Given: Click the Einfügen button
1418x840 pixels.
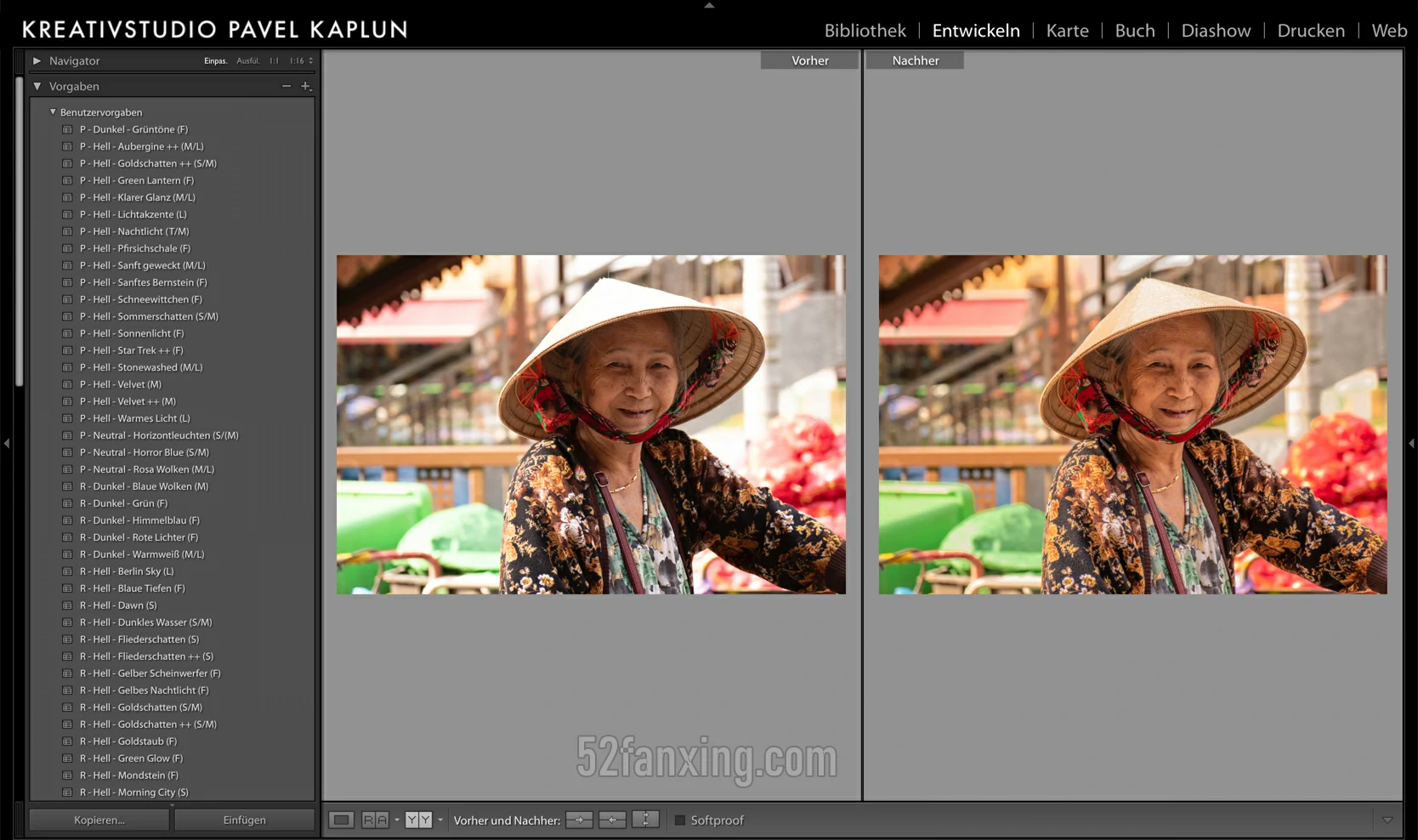Looking at the screenshot, I should coord(245,820).
